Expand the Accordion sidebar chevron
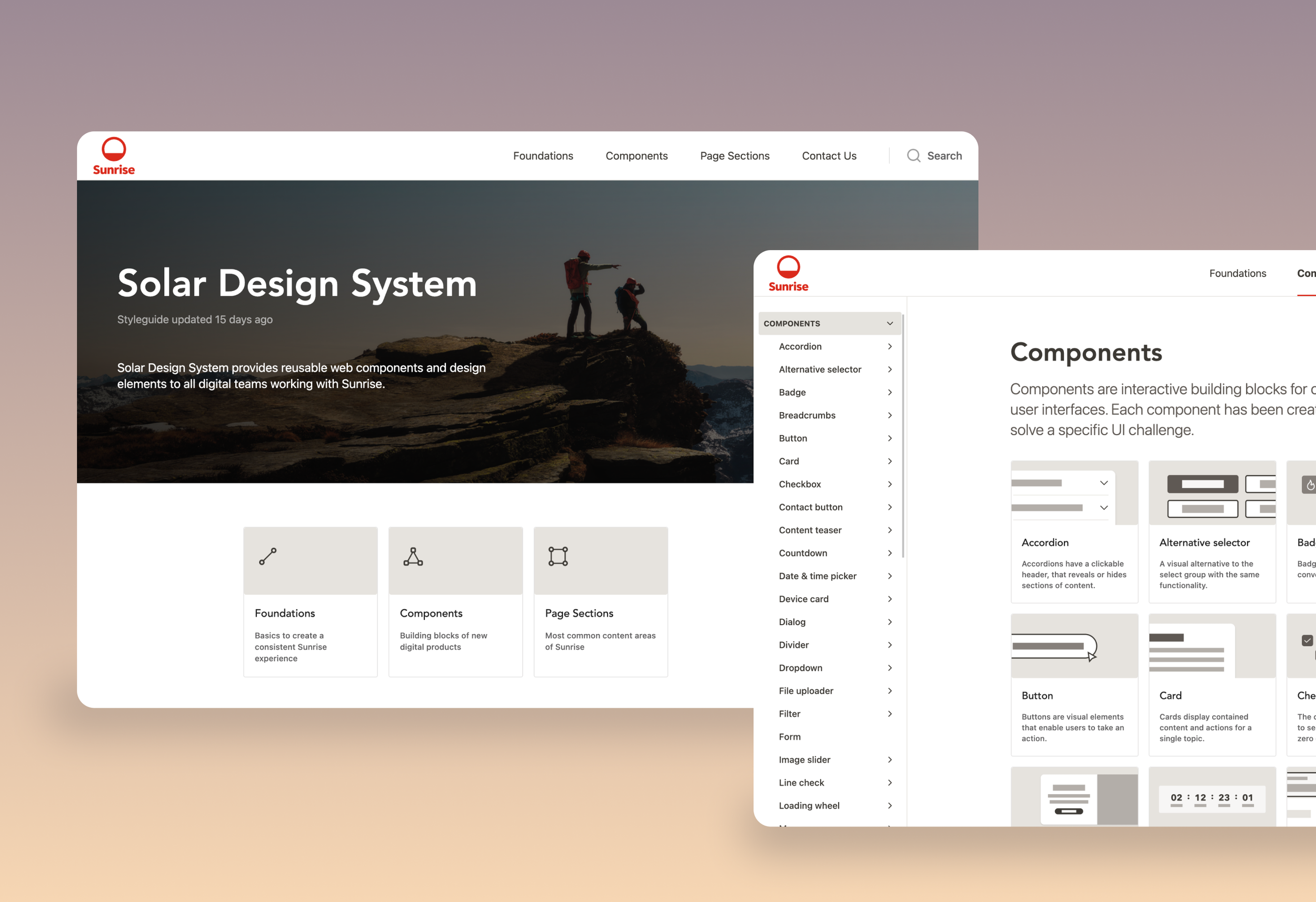 [x=890, y=346]
